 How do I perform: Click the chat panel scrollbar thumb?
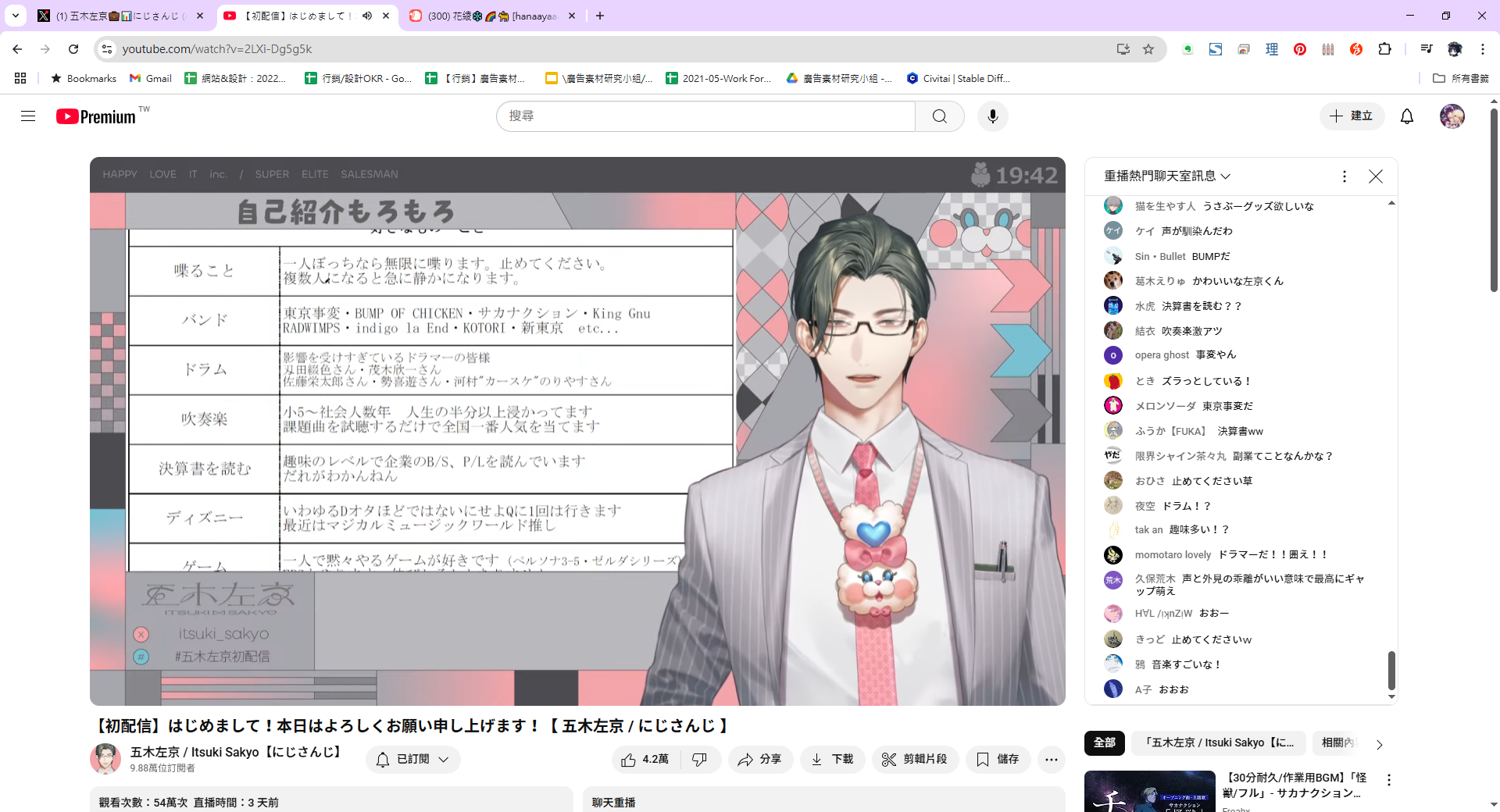pyautogui.click(x=1391, y=671)
